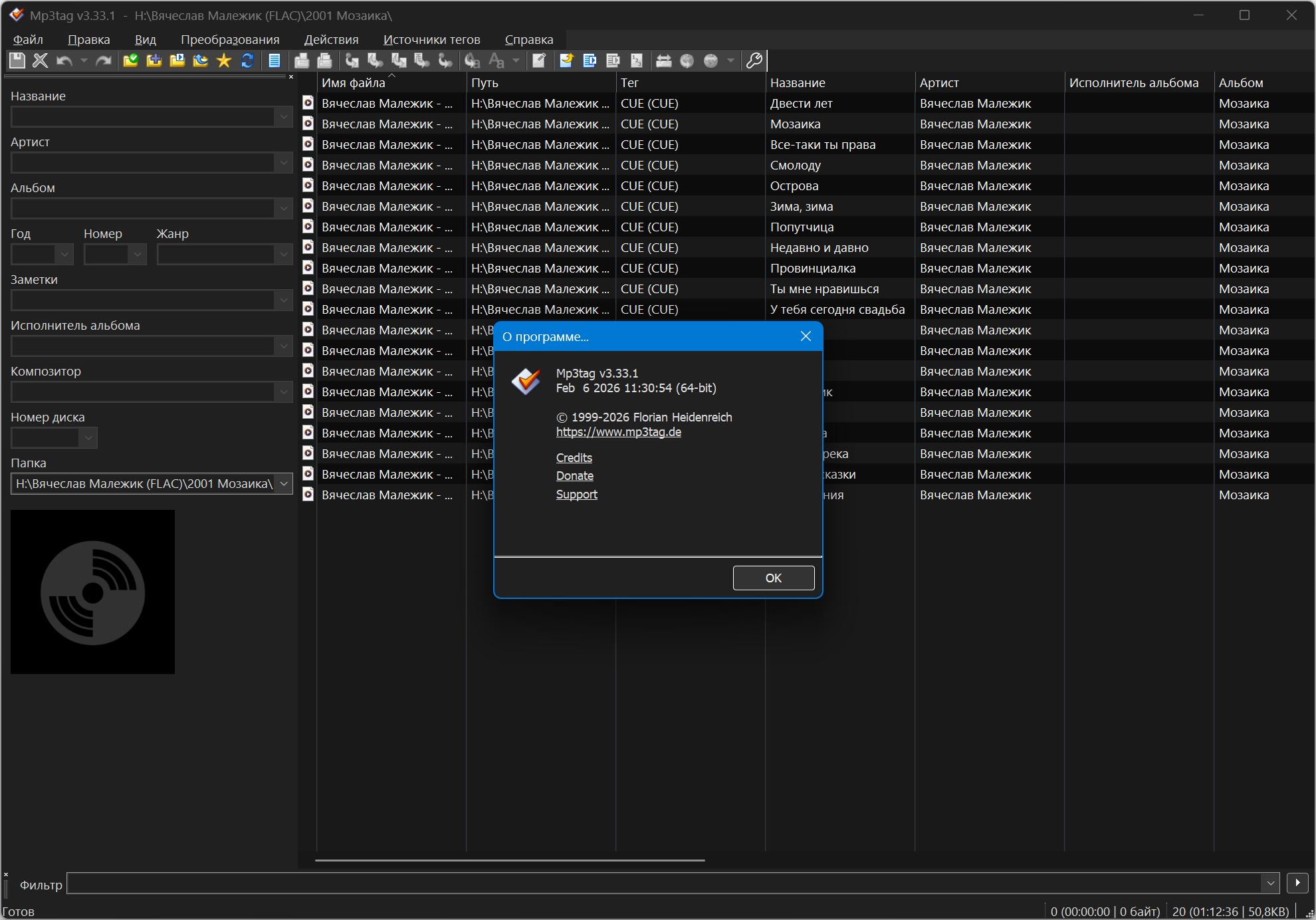Expand the Папка folder path dropdown
Viewport: 1316px width, 920px height.
point(284,484)
